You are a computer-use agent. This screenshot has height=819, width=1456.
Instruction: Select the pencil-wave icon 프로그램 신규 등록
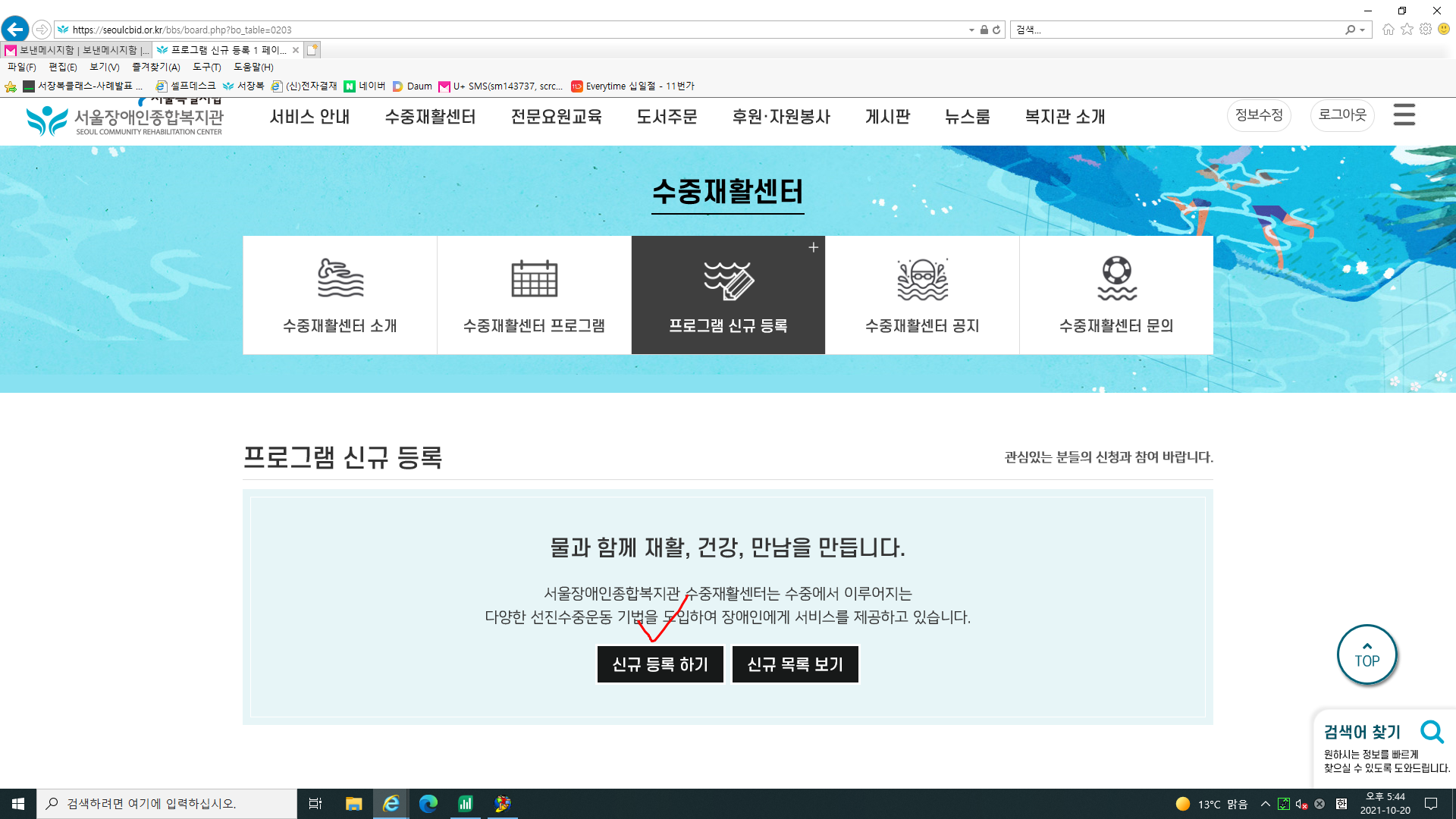click(x=728, y=280)
